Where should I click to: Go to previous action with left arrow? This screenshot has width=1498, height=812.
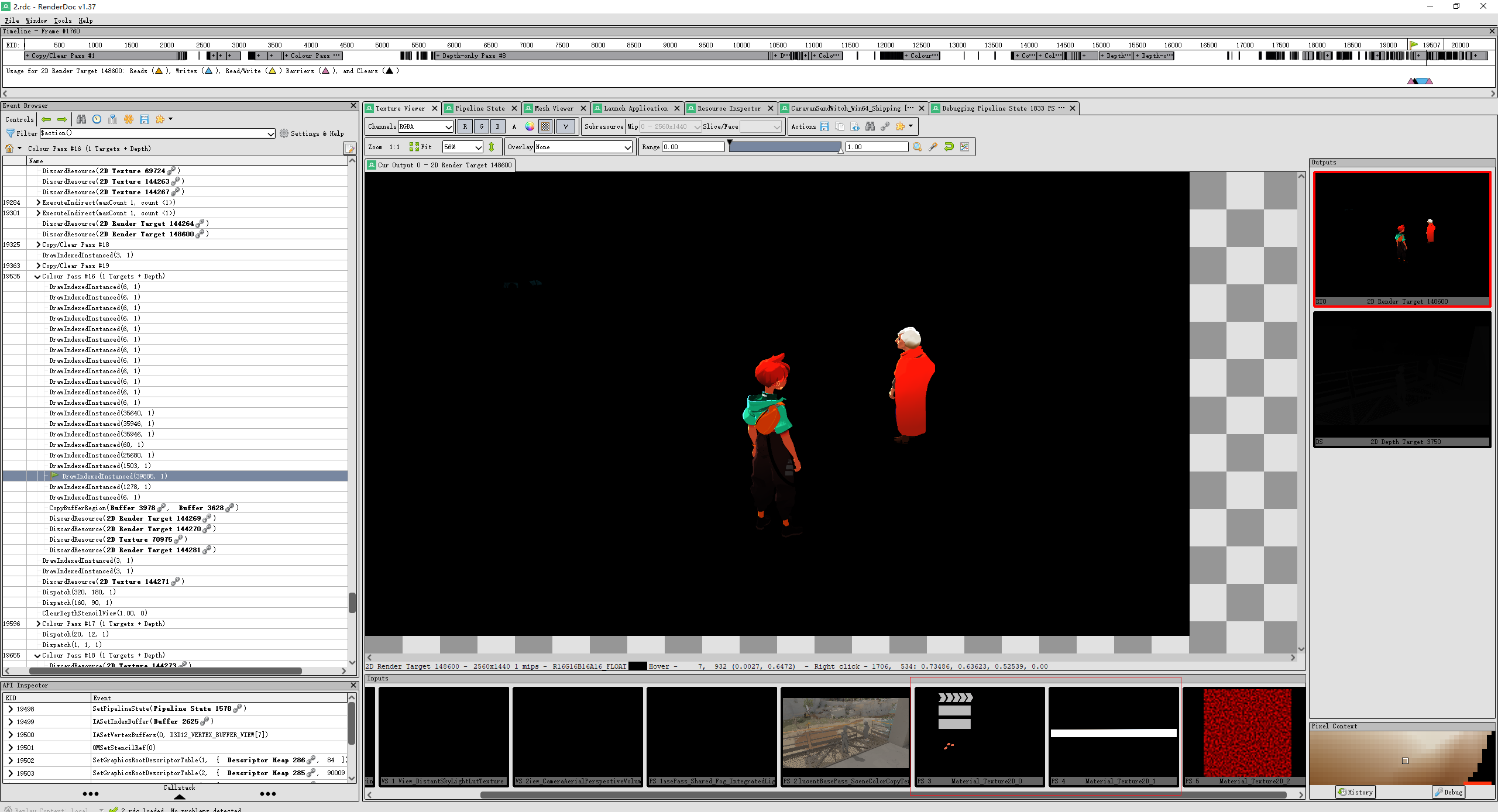46,119
